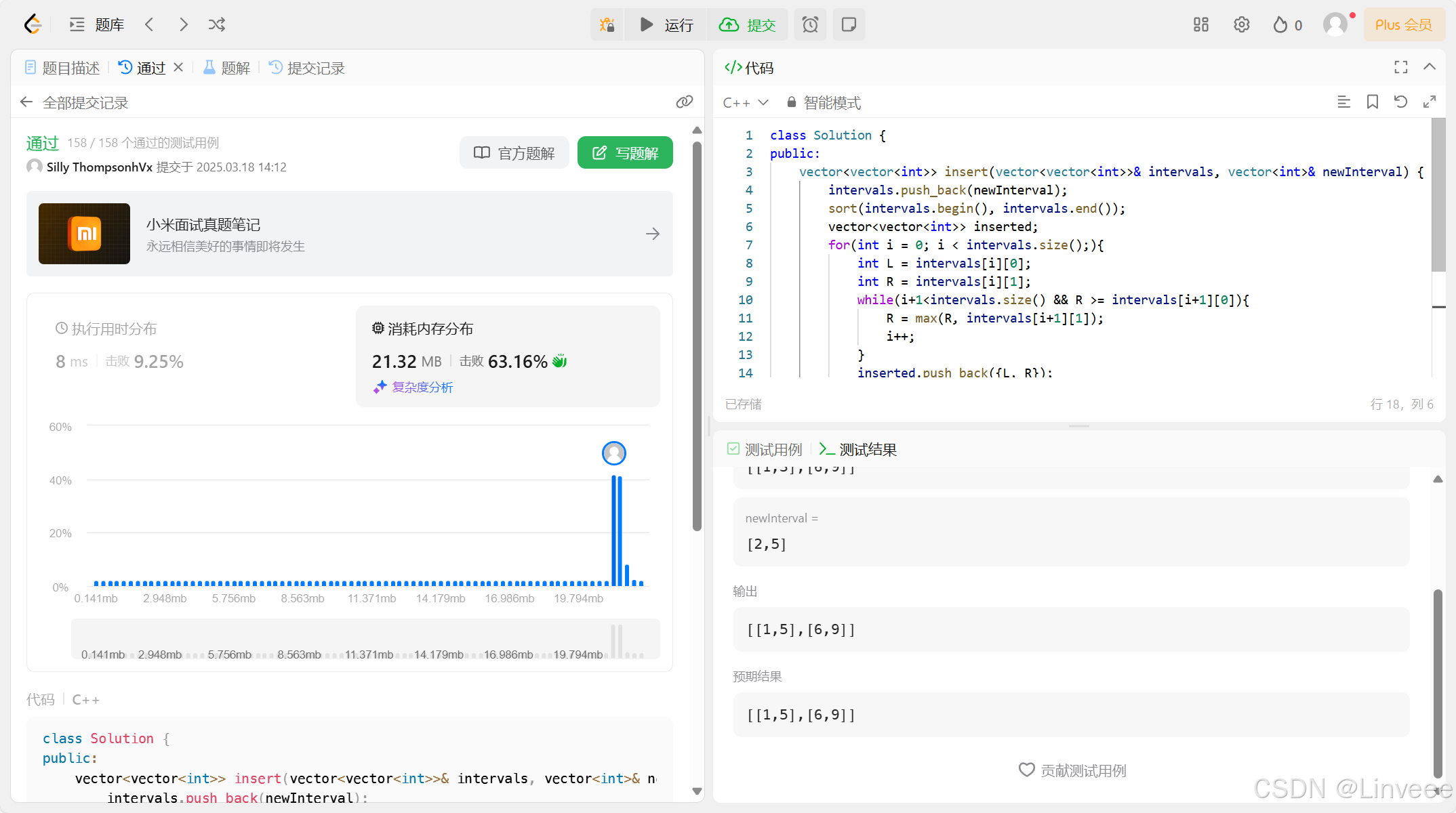Open user avatar profile menu
Image resolution: width=1456 pixels, height=813 pixels.
1335,25
